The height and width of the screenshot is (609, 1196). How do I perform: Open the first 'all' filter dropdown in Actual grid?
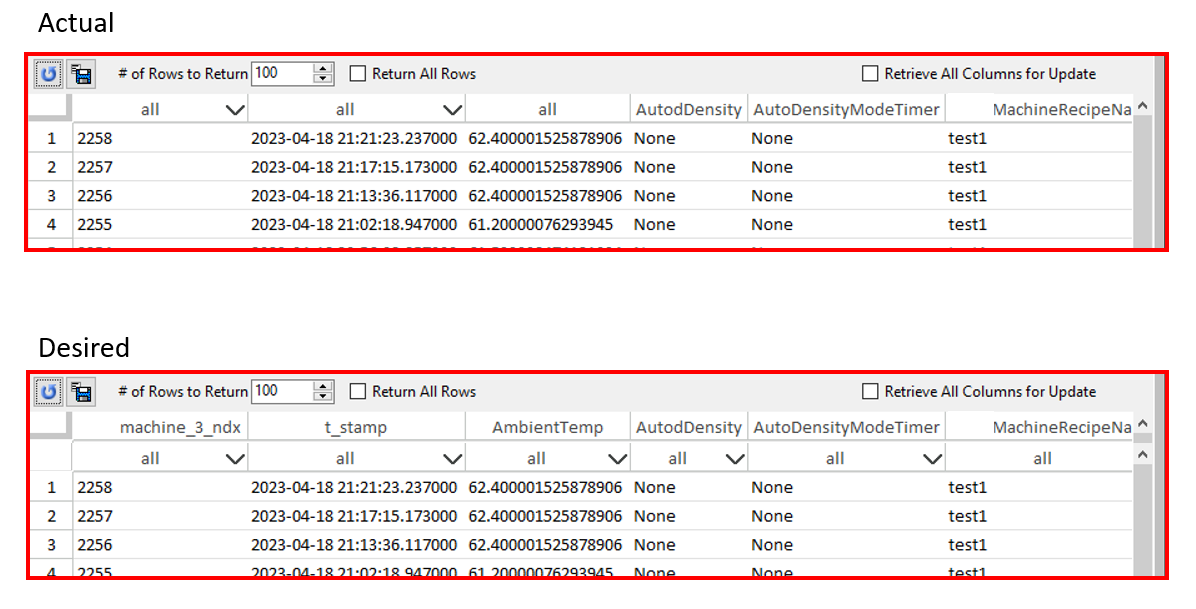(233, 109)
